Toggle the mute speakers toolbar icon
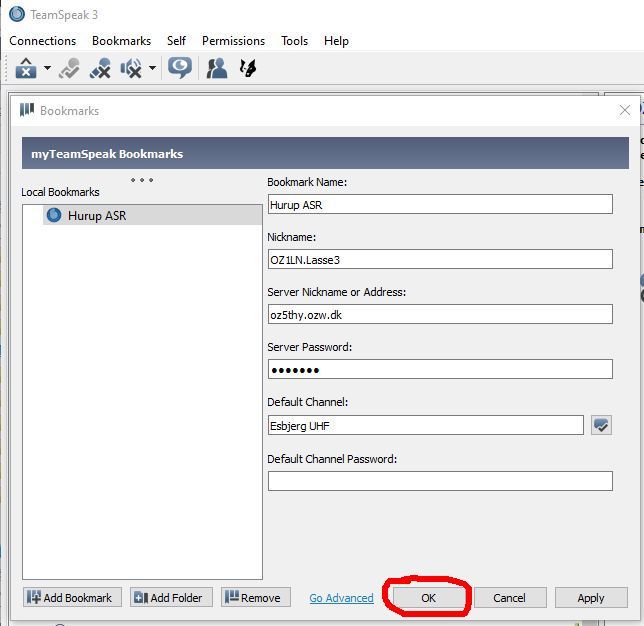Screen dimensions: 644x626 click(x=131, y=68)
